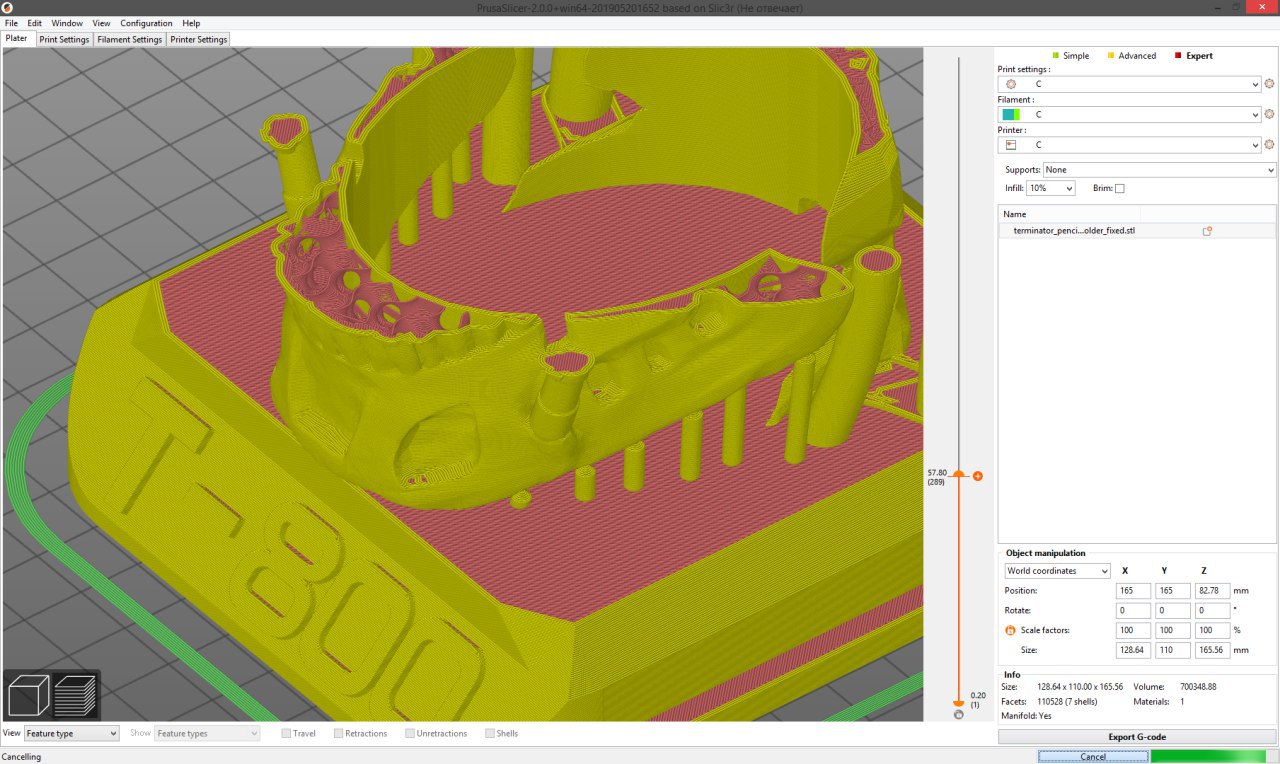
Task: Click the Scale factors X input field
Action: click(x=1133, y=631)
